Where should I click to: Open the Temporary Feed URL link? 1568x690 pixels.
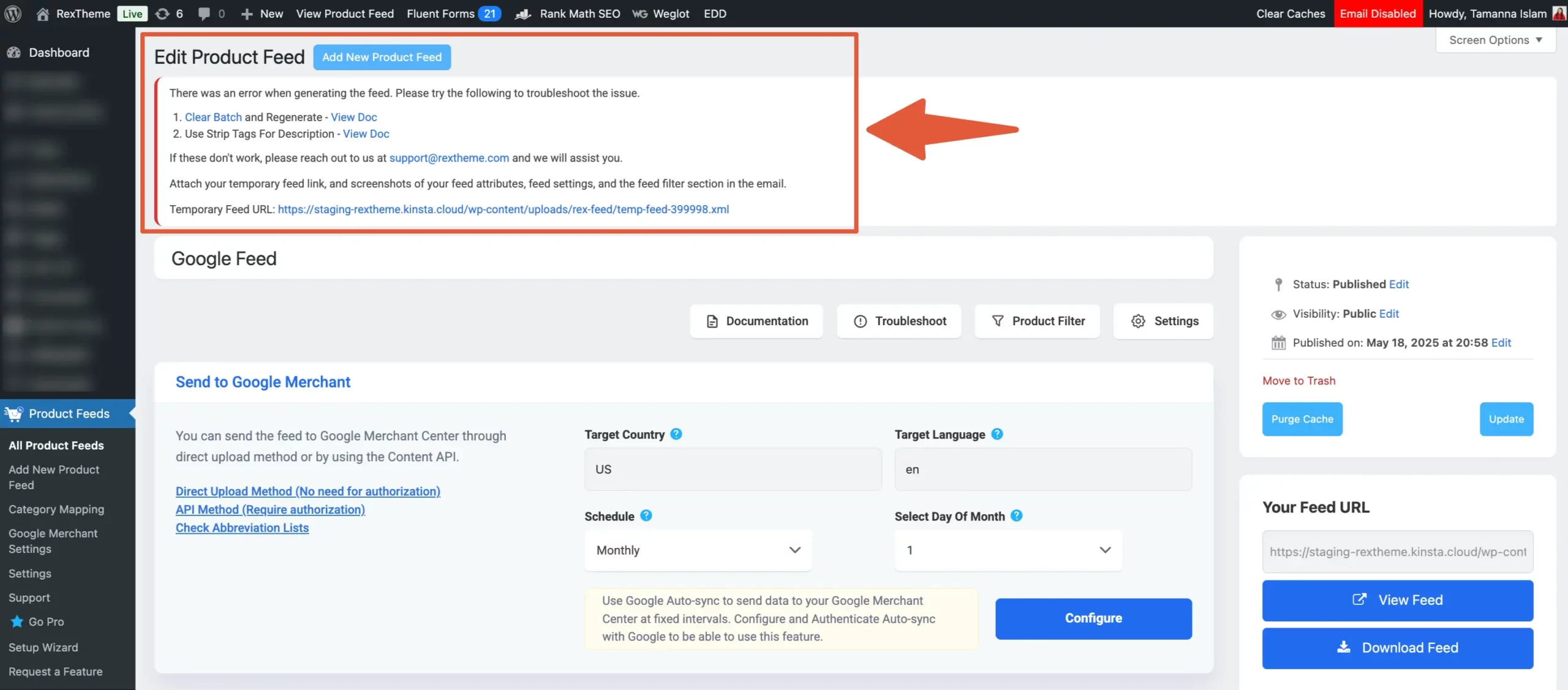click(x=503, y=209)
